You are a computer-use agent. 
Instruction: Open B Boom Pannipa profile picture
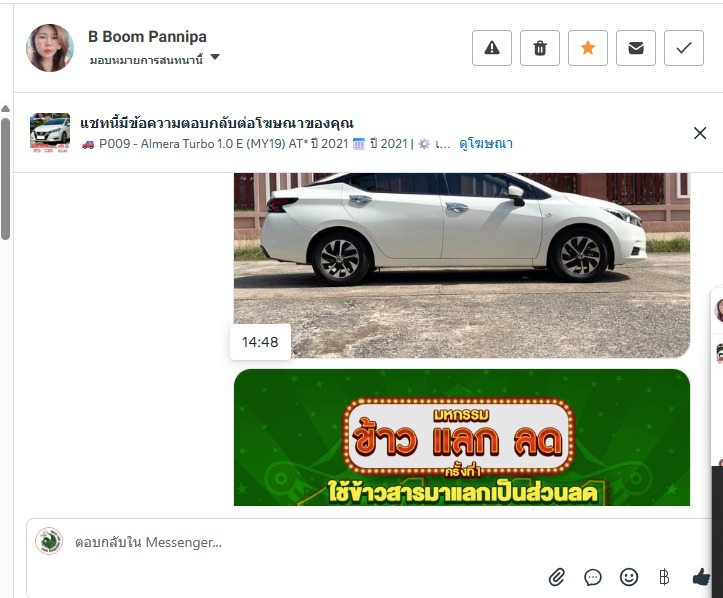tap(50, 48)
